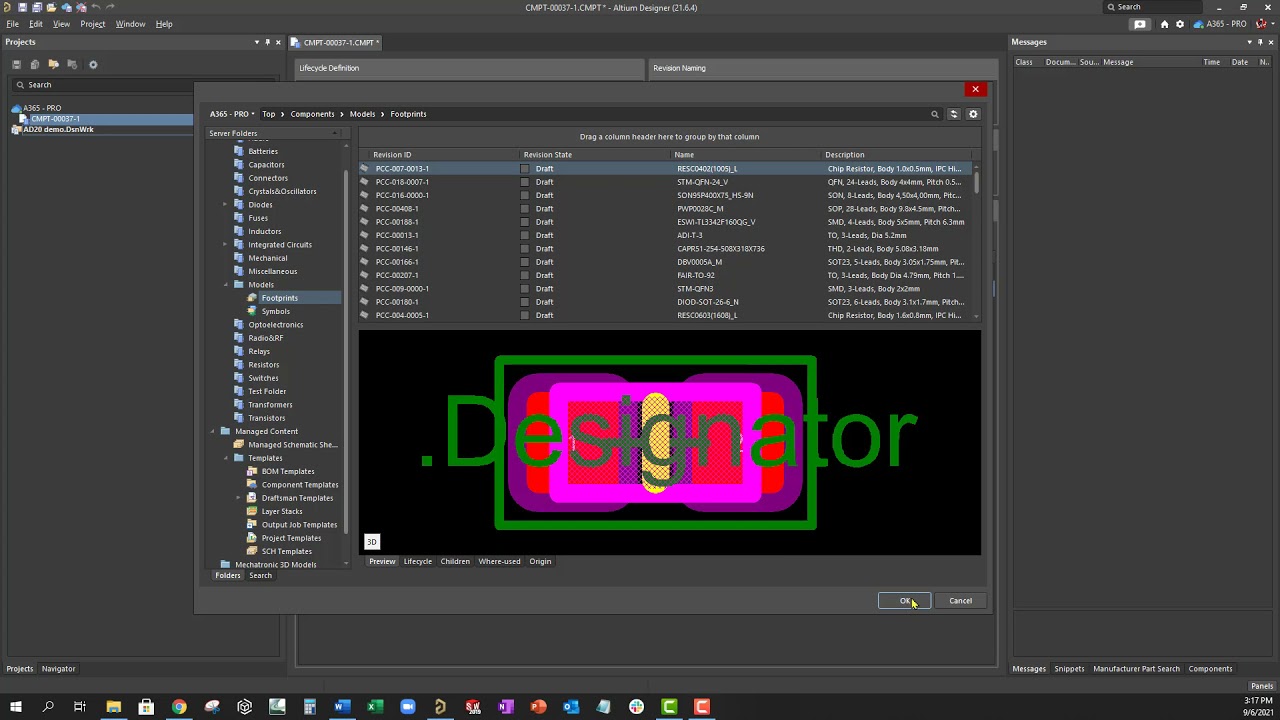Tick checkbox for PCC-004-0005-1 row
Viewport: 1280px width, 720px height.
click(x=525, y=315)
